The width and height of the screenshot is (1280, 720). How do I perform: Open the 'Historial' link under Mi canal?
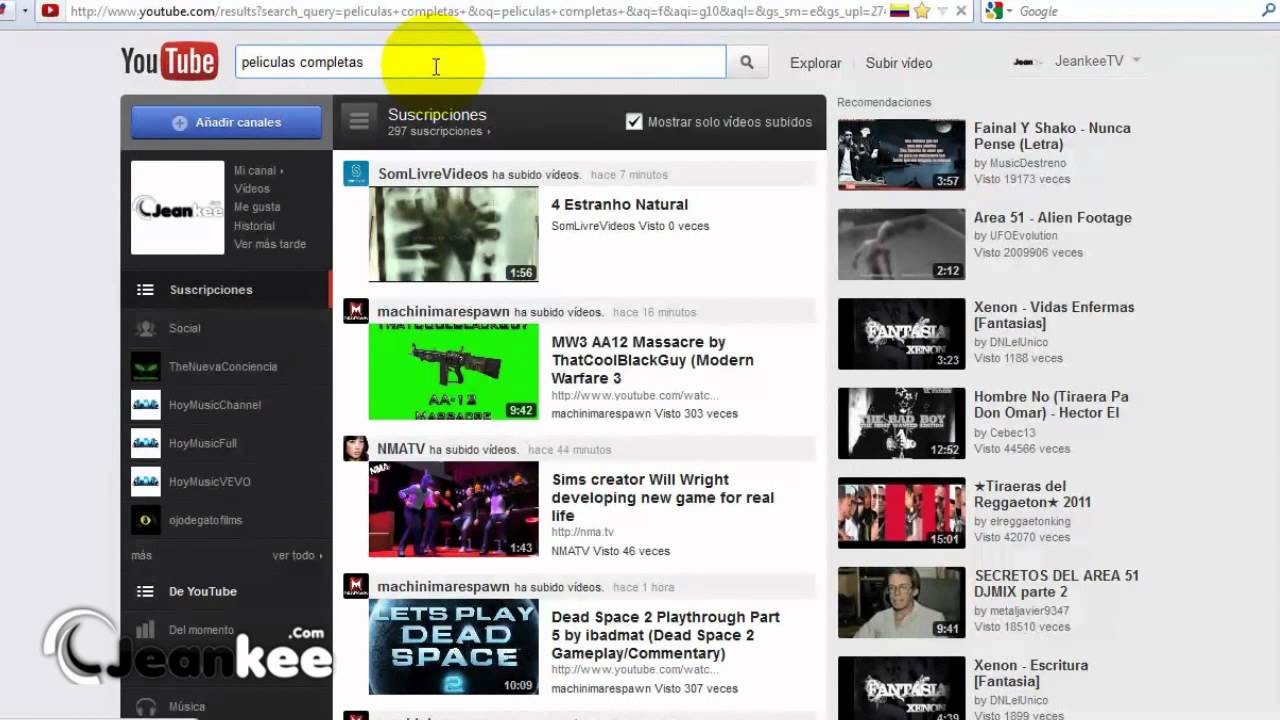coord(254,226)
